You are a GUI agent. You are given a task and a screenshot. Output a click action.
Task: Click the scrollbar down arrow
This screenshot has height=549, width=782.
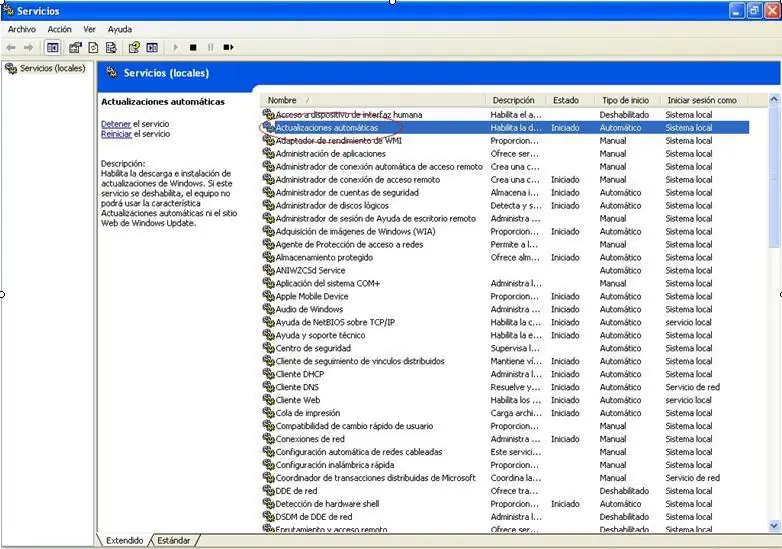(x=774, y=526)
